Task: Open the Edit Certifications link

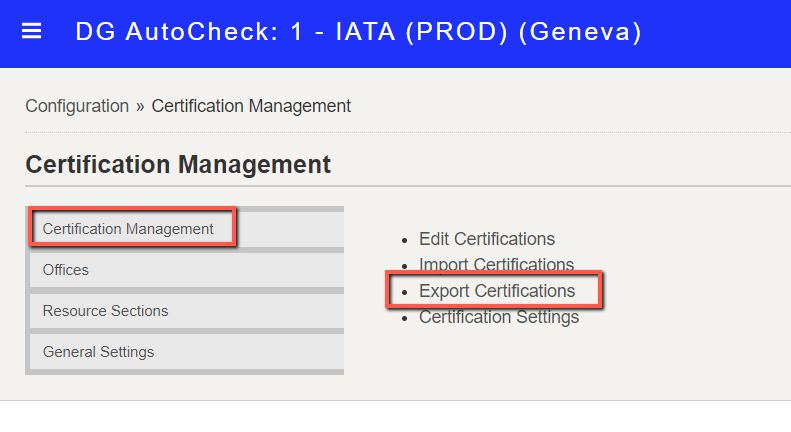Action: coord(487,239)
